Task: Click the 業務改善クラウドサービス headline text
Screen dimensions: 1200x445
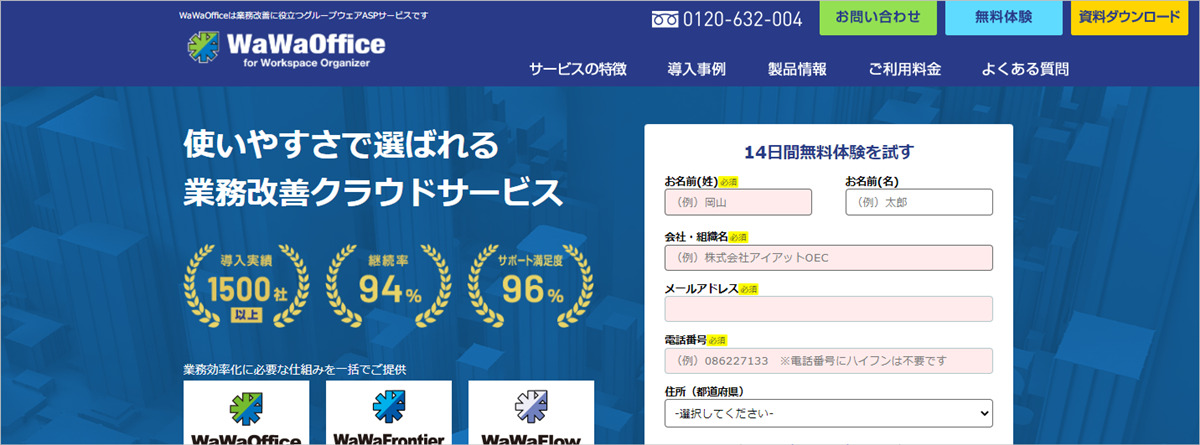Action: click(373, 193)
